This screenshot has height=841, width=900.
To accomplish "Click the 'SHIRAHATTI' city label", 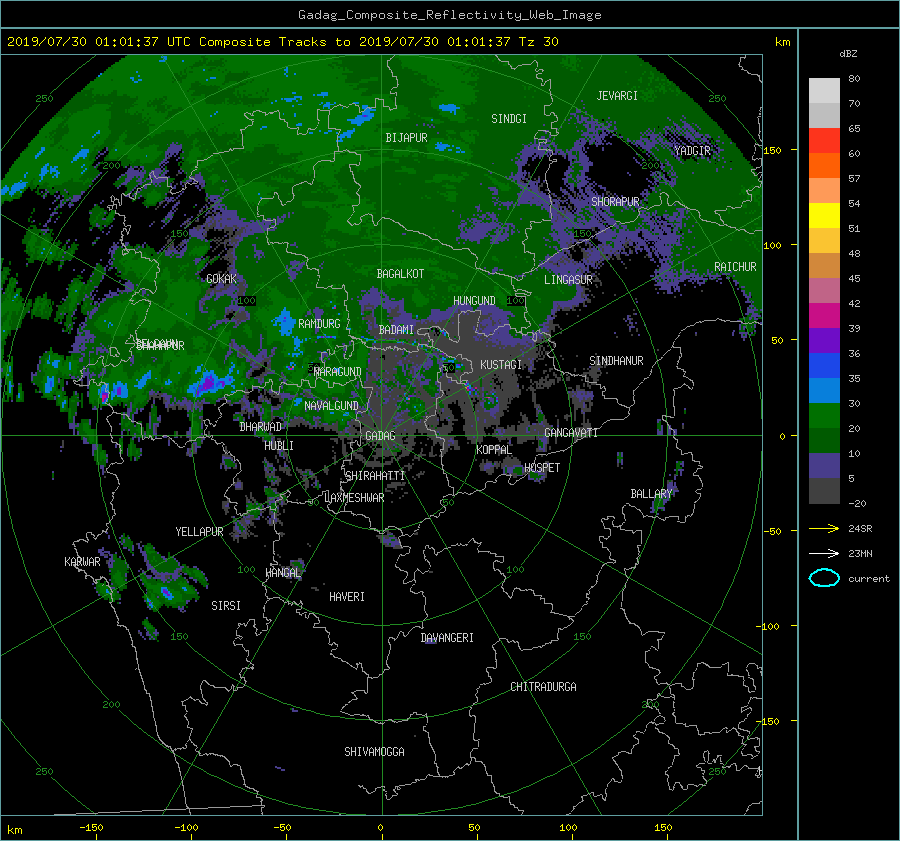I will 375,476.
